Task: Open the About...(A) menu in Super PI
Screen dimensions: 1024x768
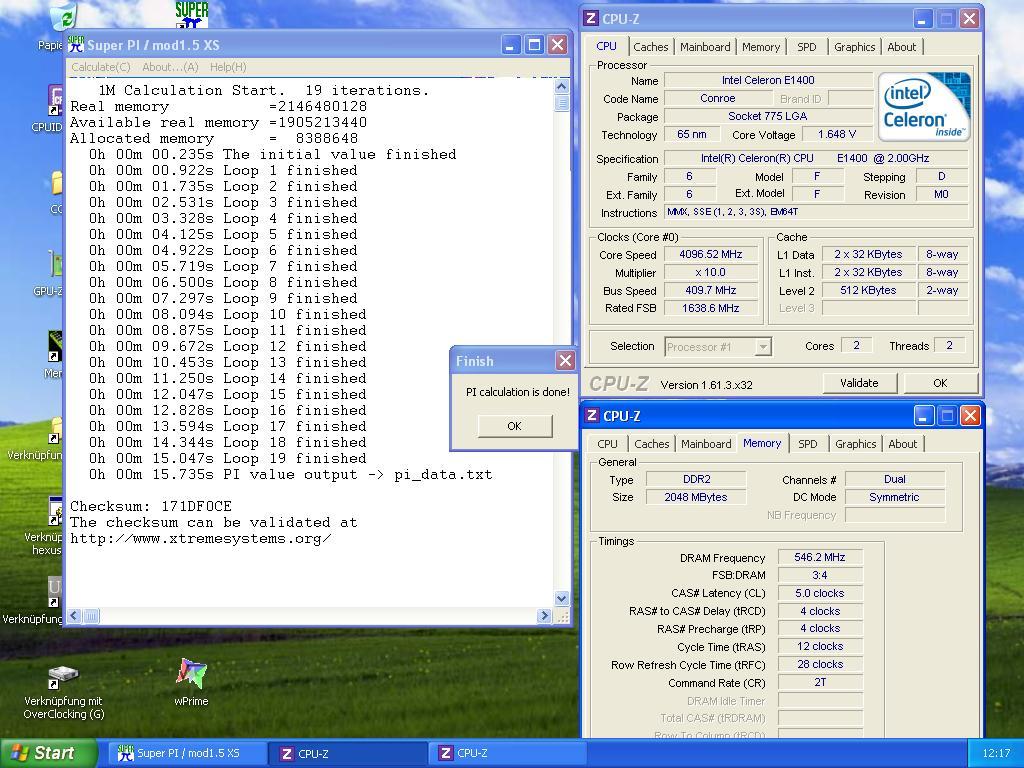Action: pos(170,67)
